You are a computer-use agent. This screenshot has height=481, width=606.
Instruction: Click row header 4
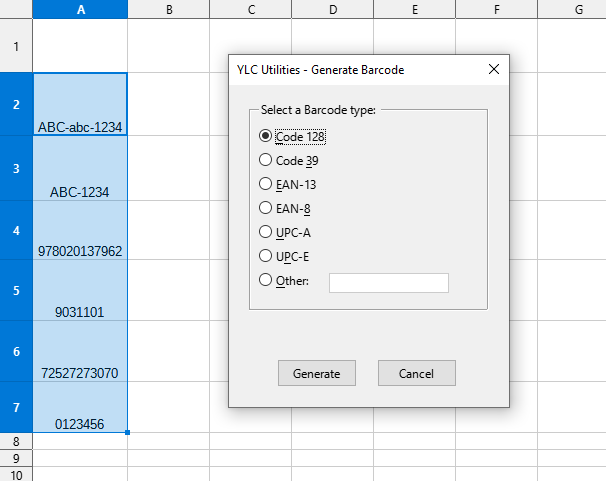point(16,230)
